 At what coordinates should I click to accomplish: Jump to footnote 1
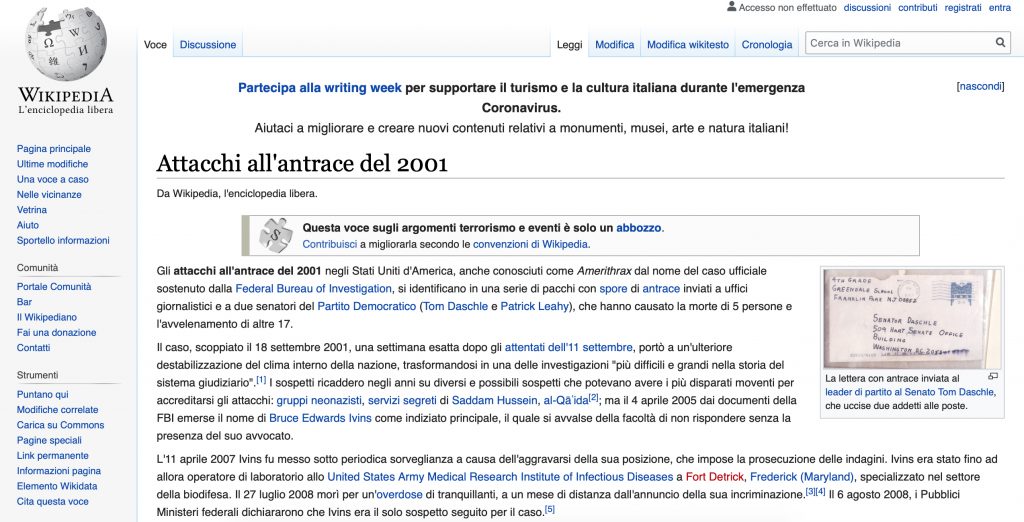[x=261, y=380]
